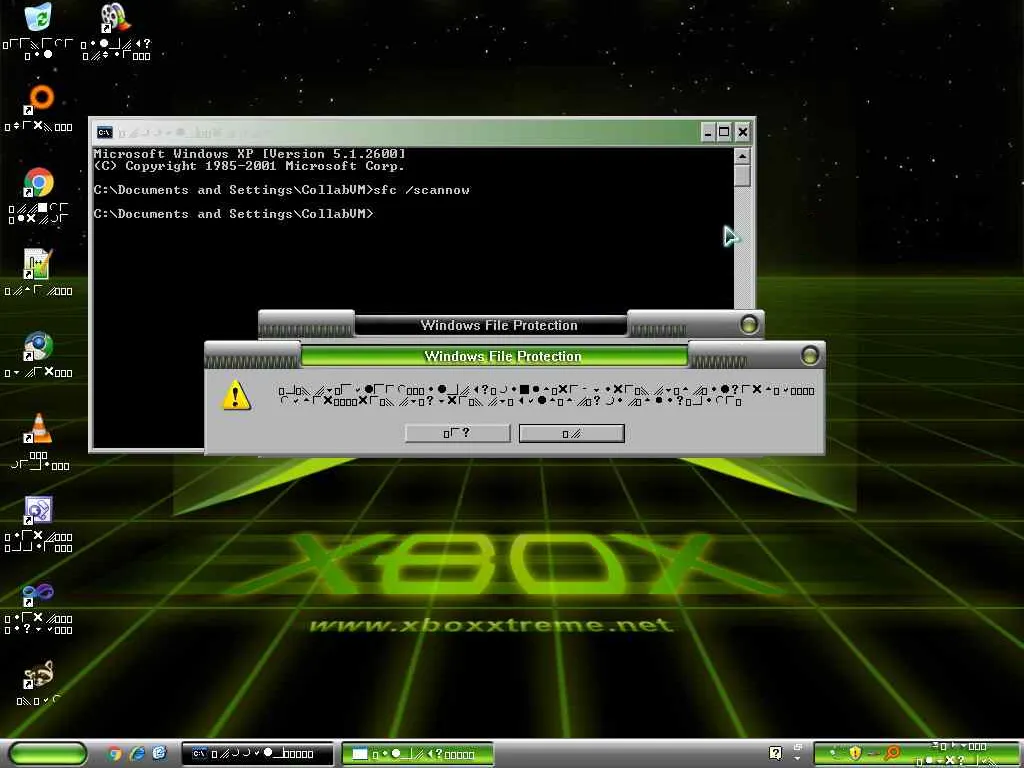The width and height of the screenshot is (1024, 768).
Task: Click the small restore icon beside the tray
Action: pos(797,747)
